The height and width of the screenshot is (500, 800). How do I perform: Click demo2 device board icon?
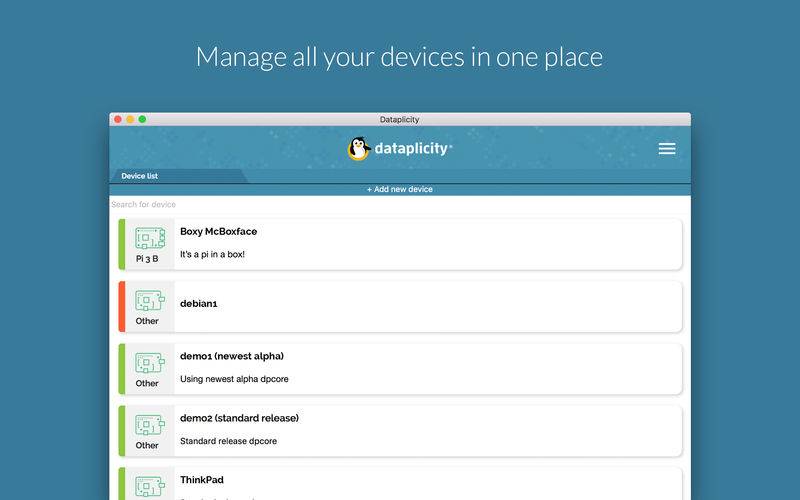(x=150, y=426)
